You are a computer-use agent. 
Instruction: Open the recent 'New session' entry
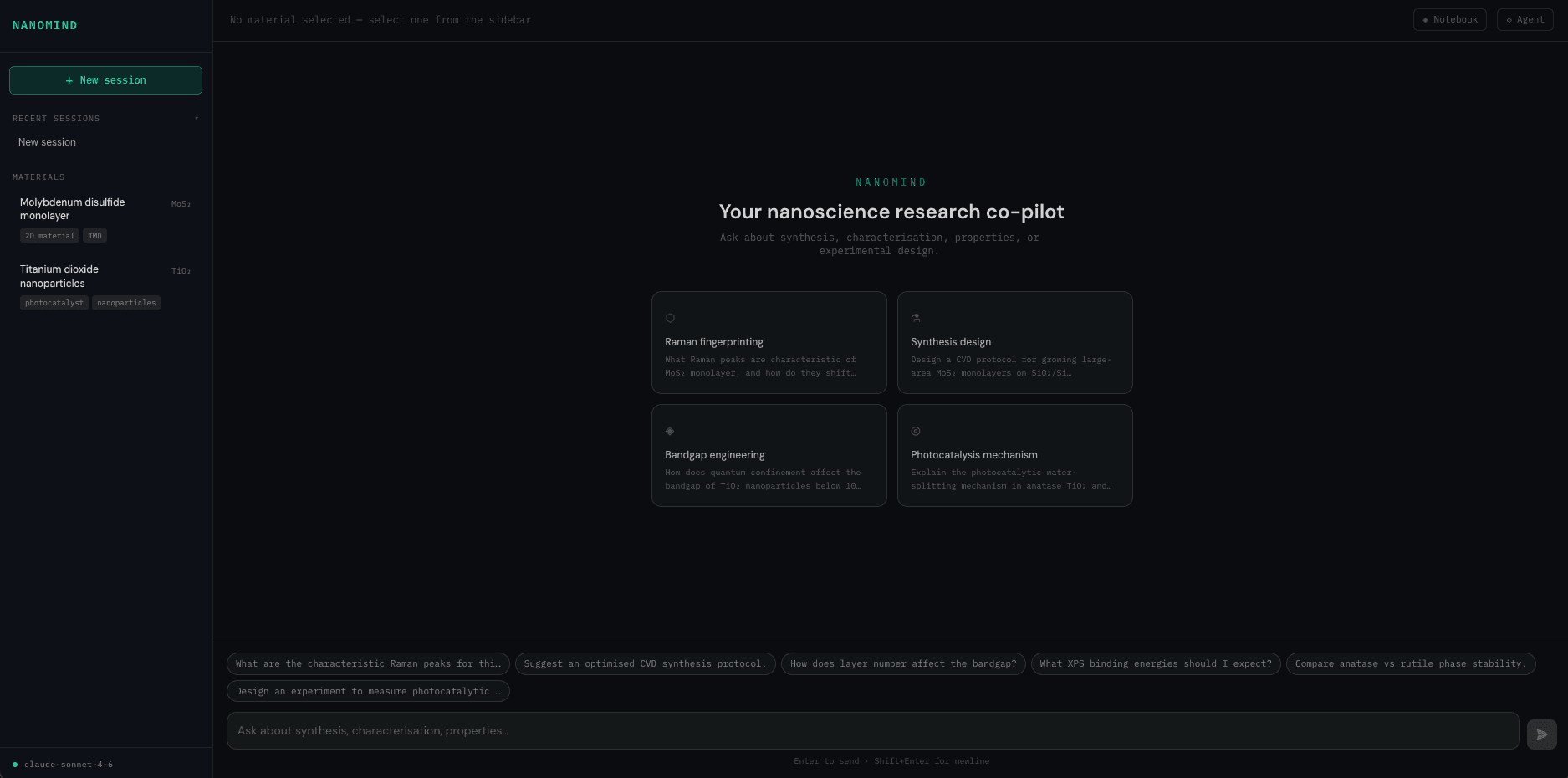click(48, 142)
